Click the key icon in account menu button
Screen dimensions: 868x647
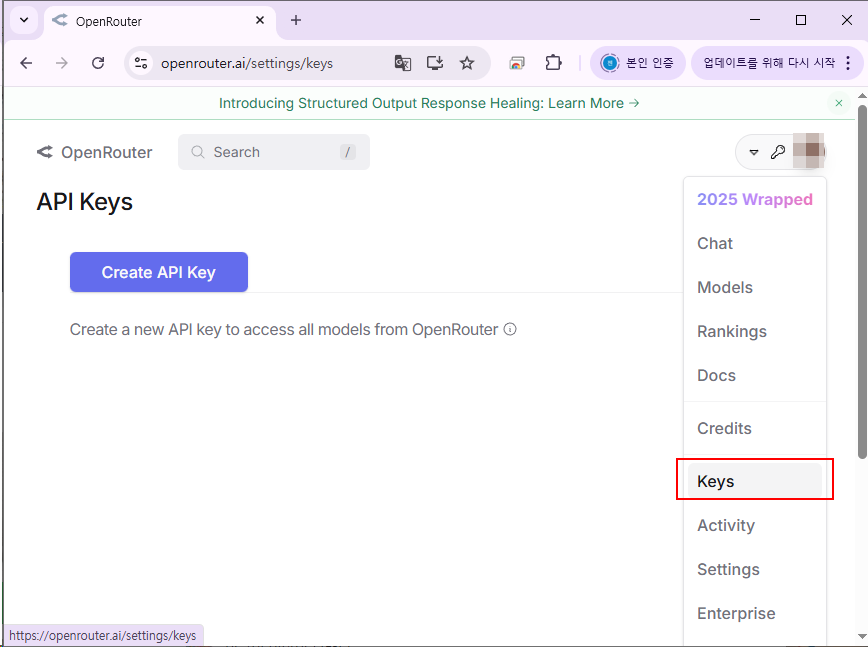click(778, 152)
